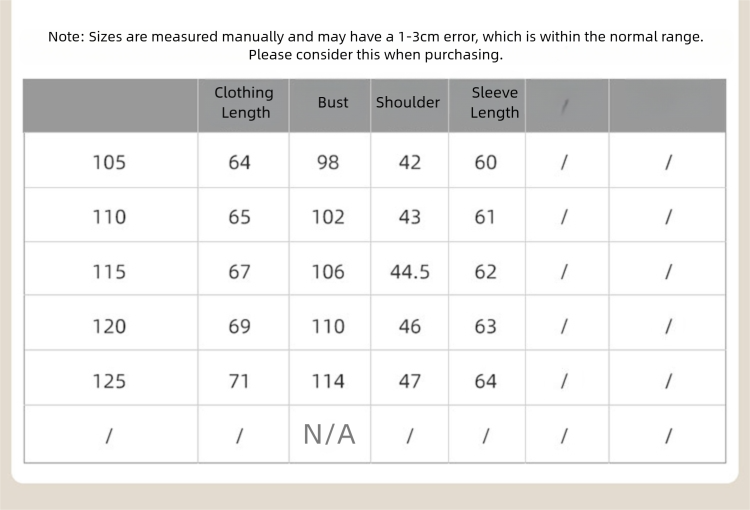The width and height of the screenshot is (750, 510).
Task: Select the size 115 row label
Action: click(109, 272)
